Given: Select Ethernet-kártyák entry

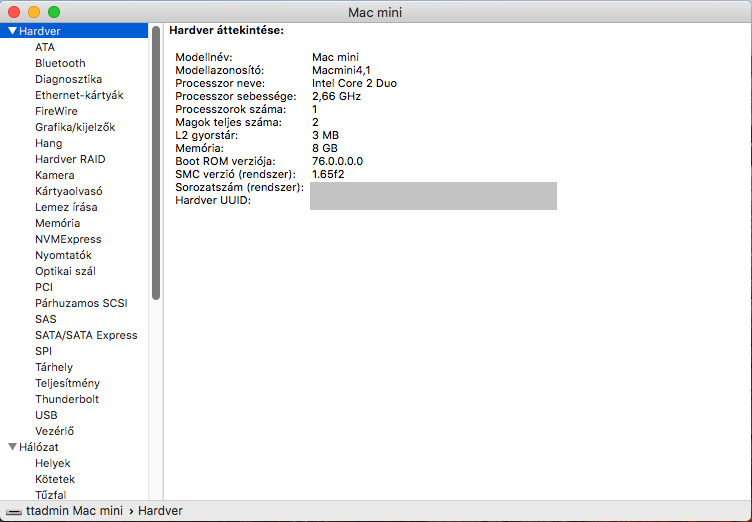Looking at the screenshot, I should coord(79,95).
